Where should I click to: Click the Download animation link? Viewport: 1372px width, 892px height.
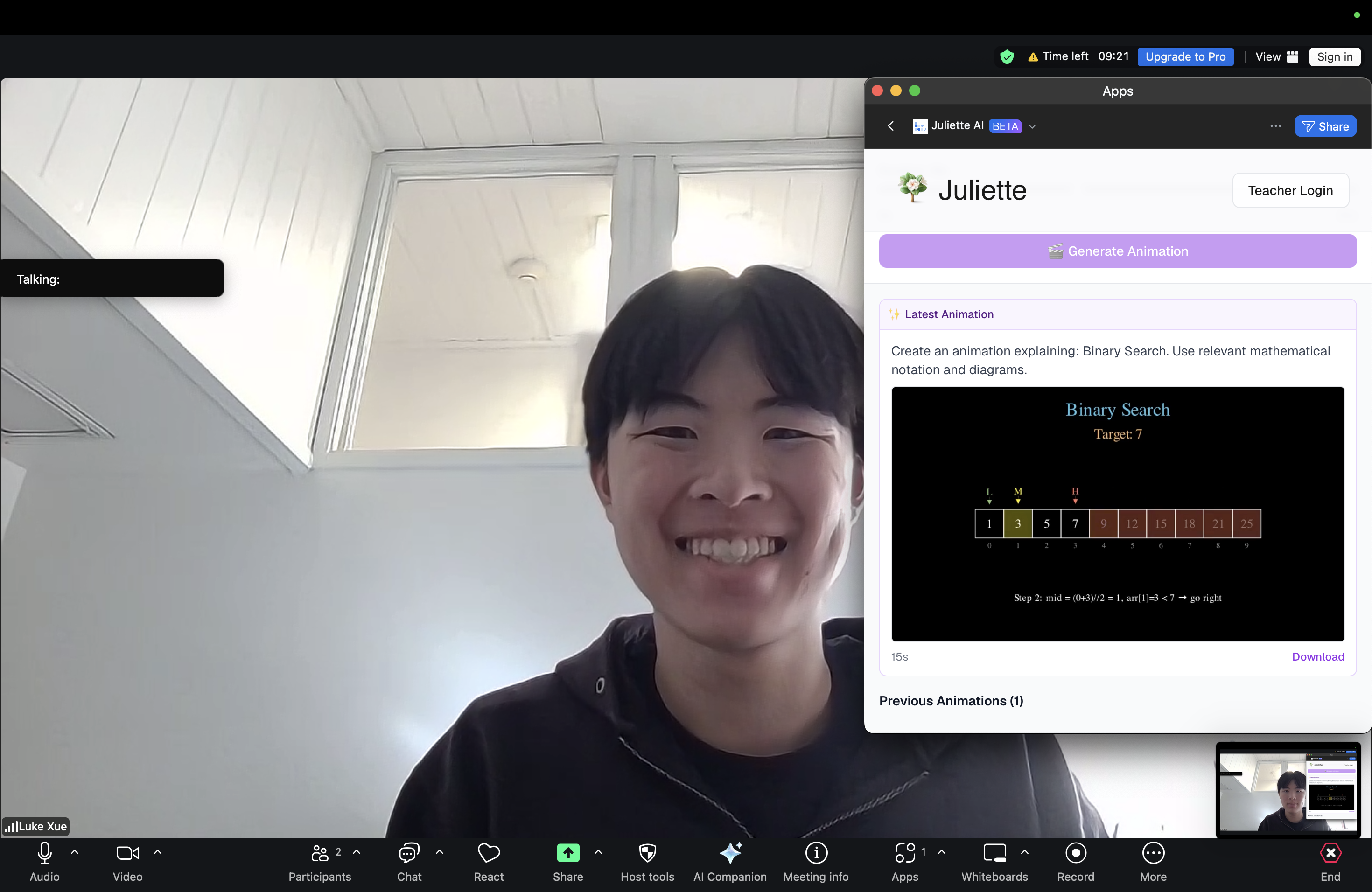(1318, 656)
